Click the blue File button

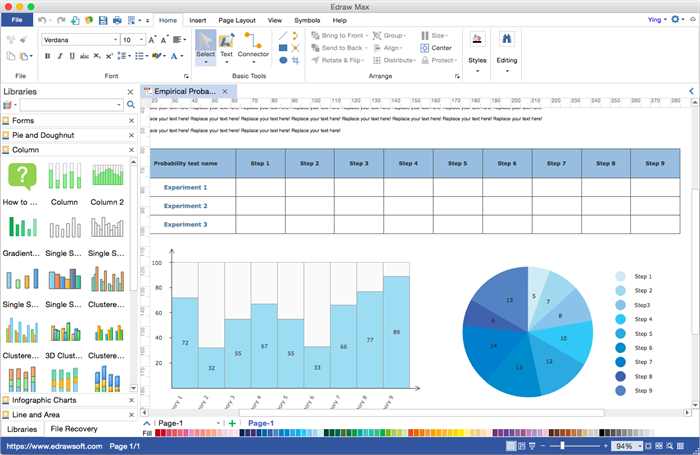pyautogui.click(x=17, y=19)
